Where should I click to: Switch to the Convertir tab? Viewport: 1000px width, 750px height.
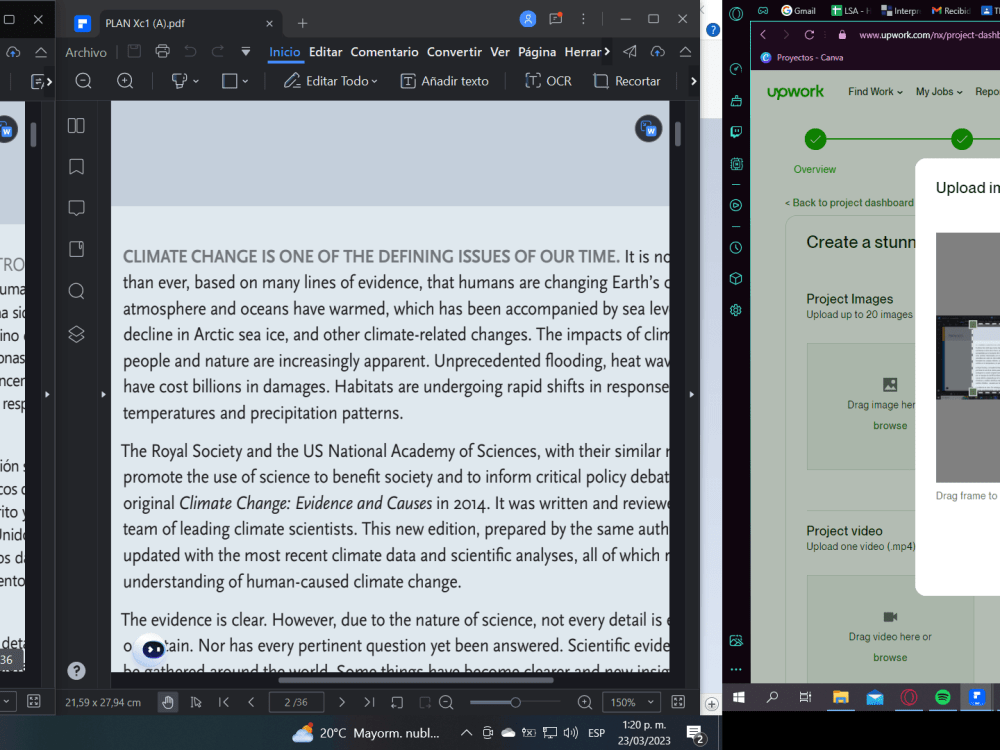click(x=454, y=52)
